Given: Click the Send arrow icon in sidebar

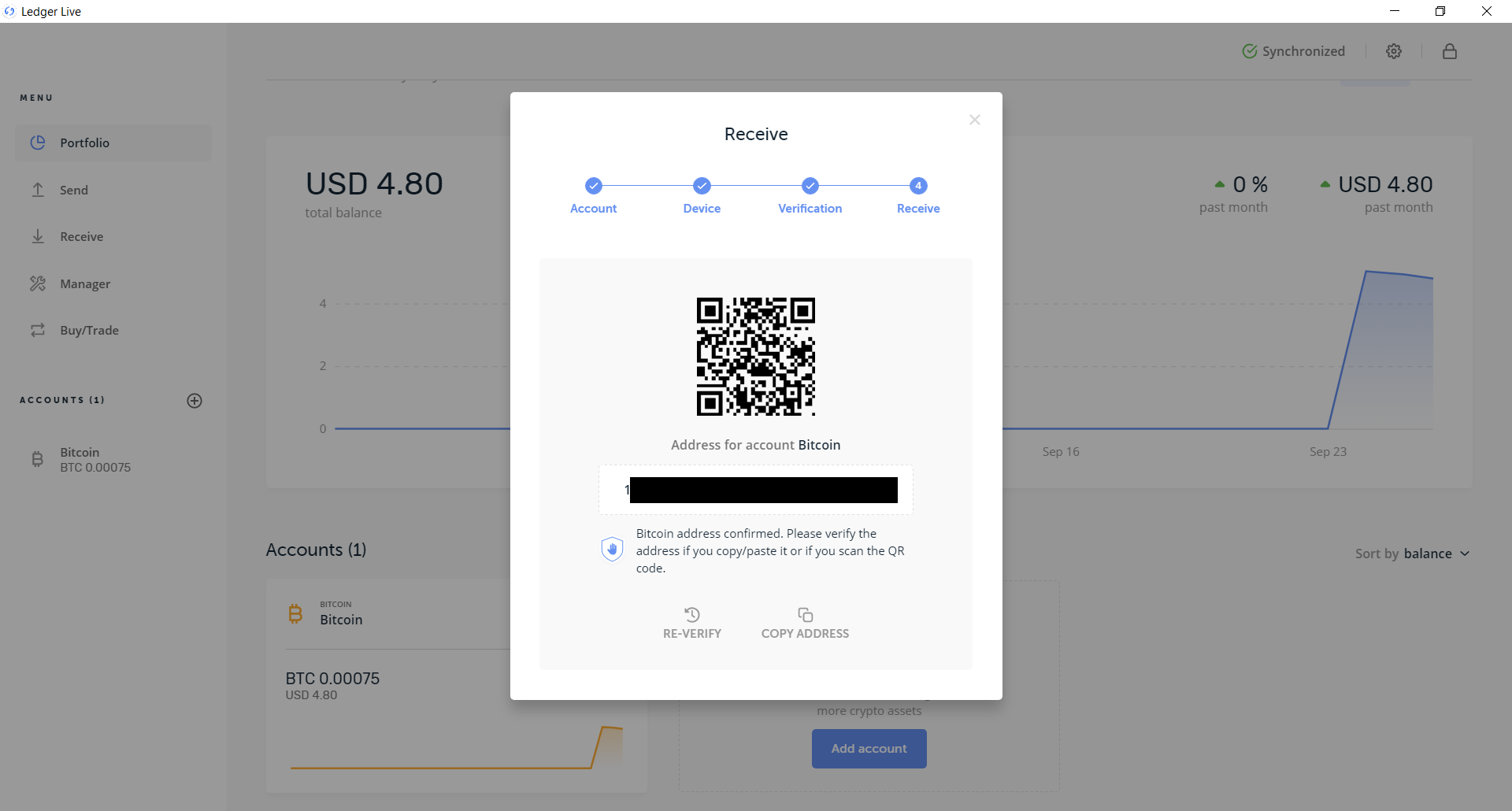Looking at the screenshot, I should (38, 190).
